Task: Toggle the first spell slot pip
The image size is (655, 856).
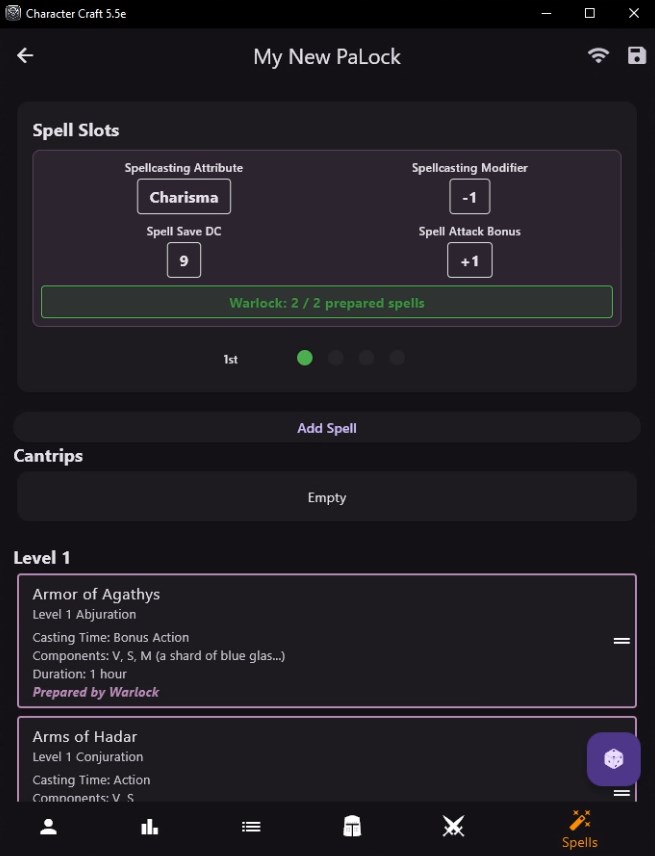Action: (304, 357)
